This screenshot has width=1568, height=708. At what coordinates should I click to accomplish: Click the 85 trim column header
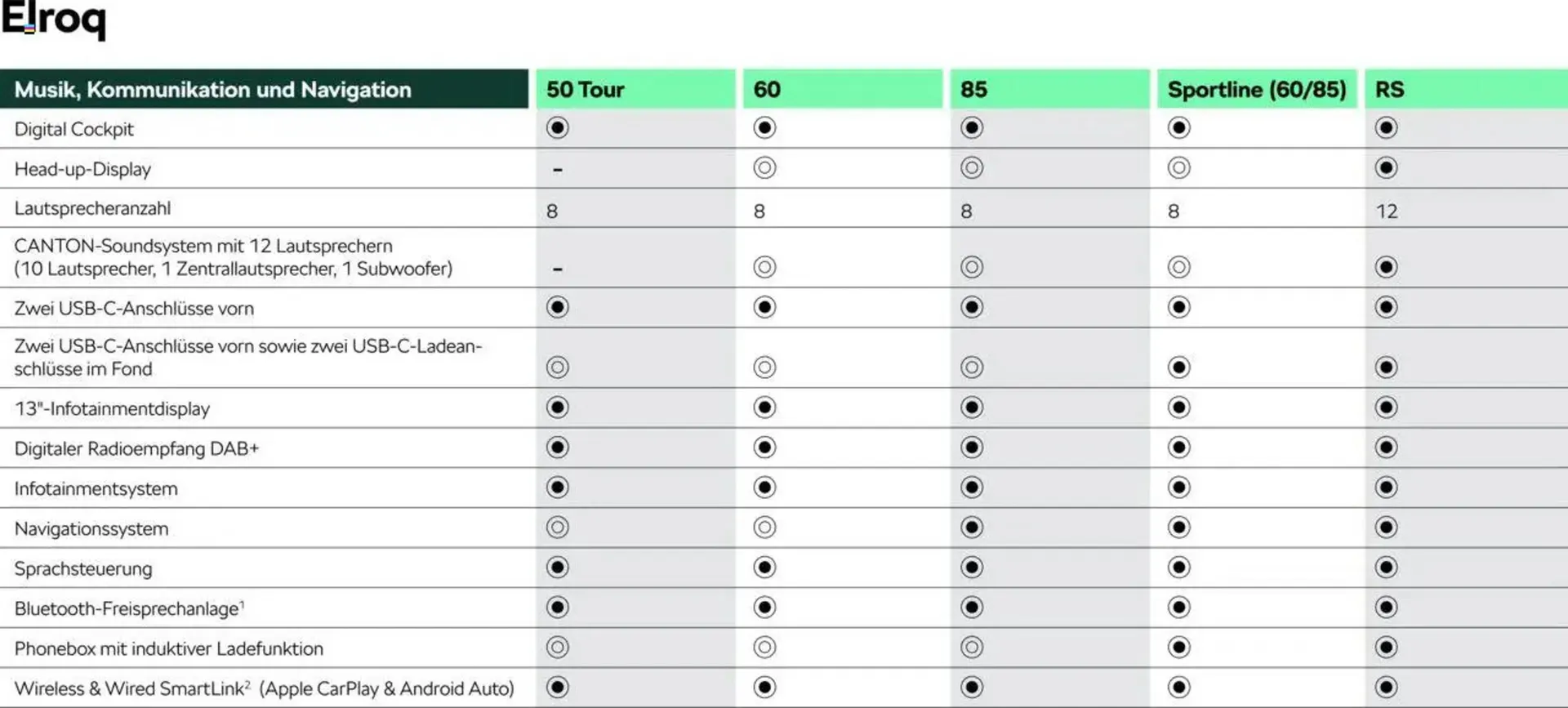pyautogui.click(x=973, y=89)
